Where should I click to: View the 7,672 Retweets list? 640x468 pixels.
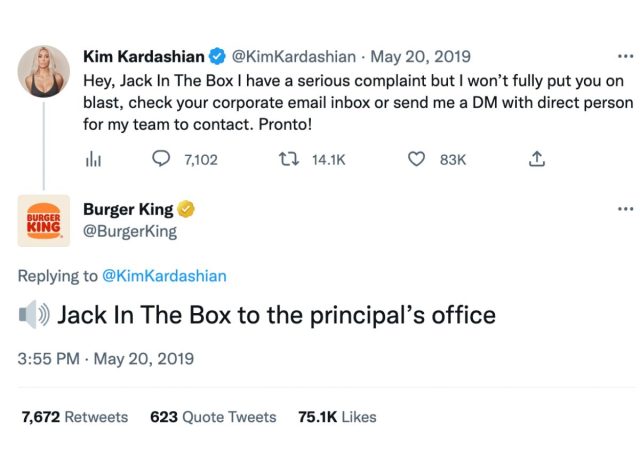75,417
